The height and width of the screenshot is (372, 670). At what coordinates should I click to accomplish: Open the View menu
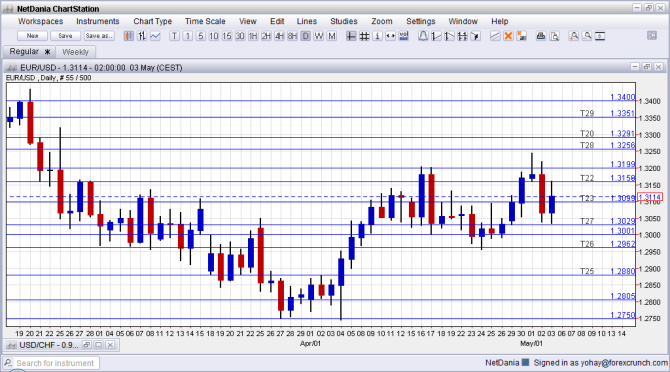tap(248, 21)
